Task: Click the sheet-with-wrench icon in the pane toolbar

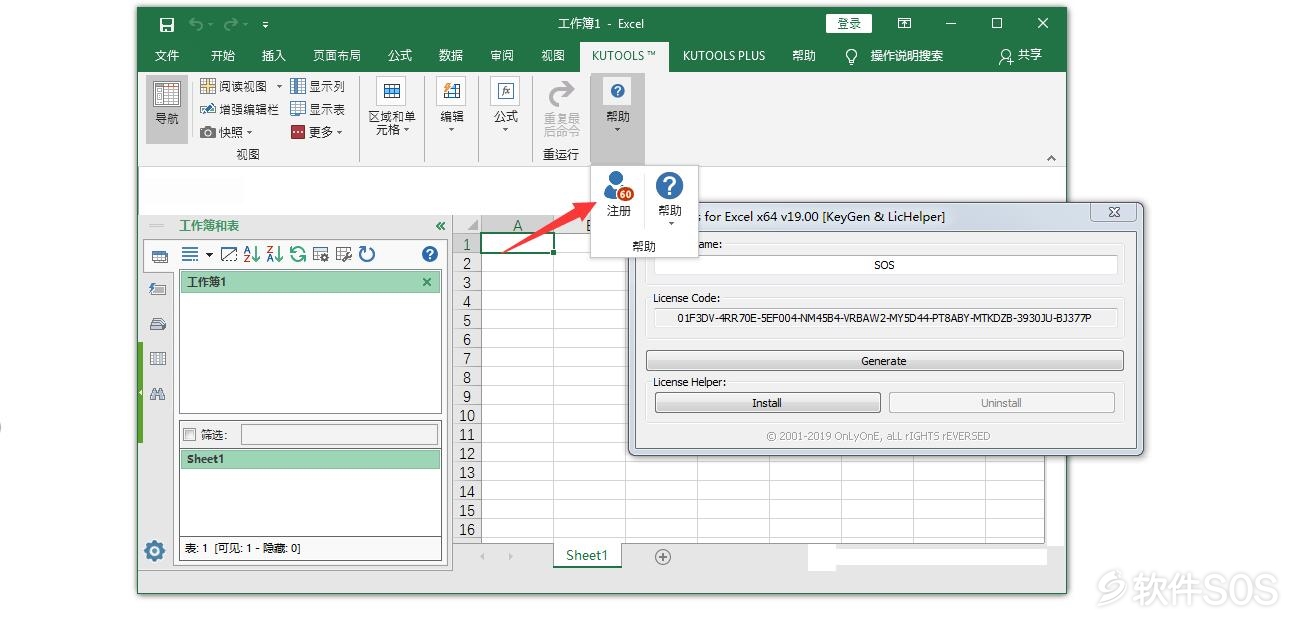Action: coord(344,255)
